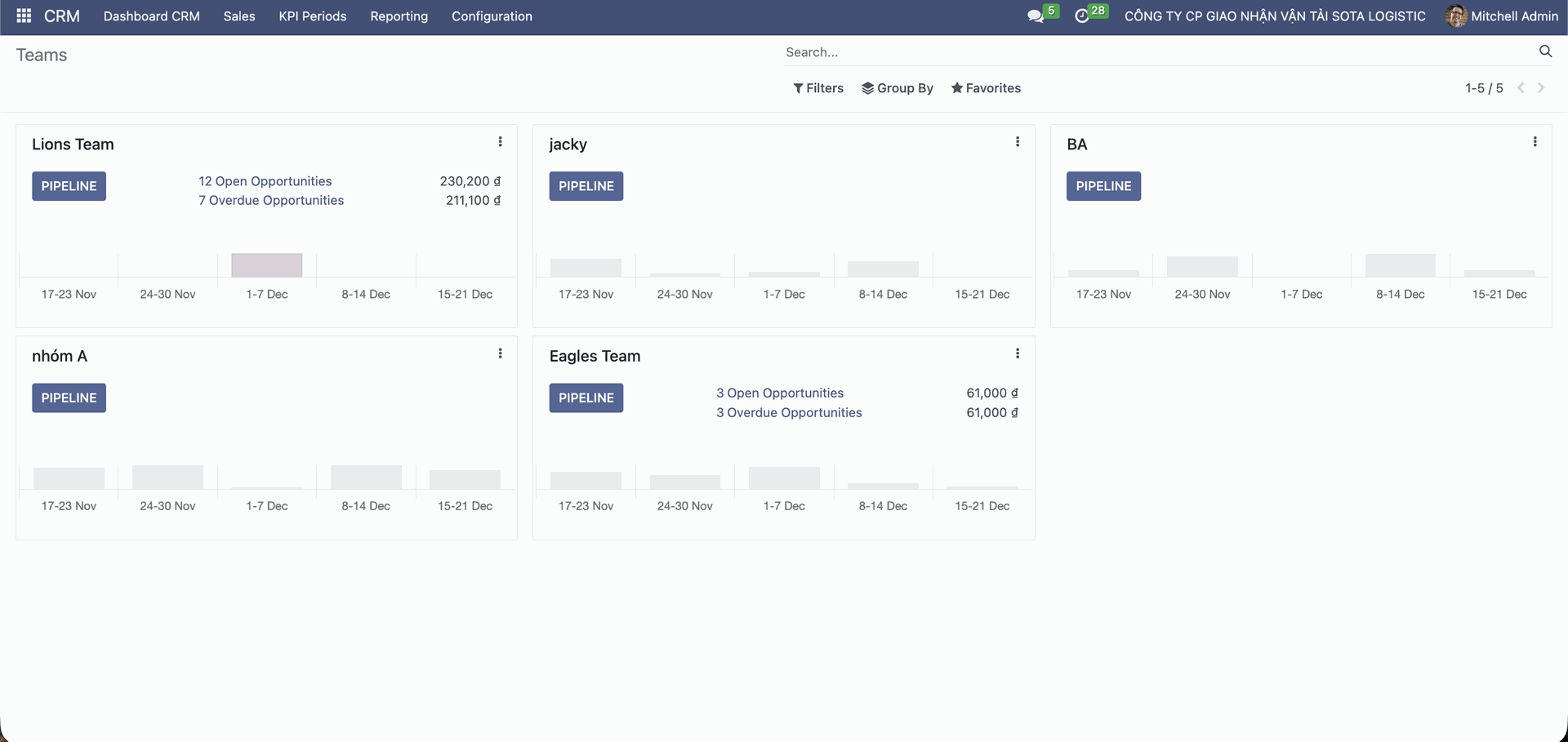Expand the Favorites dropdown
This screenshot has height=742, width=1568.
click(x=986, y=88)
